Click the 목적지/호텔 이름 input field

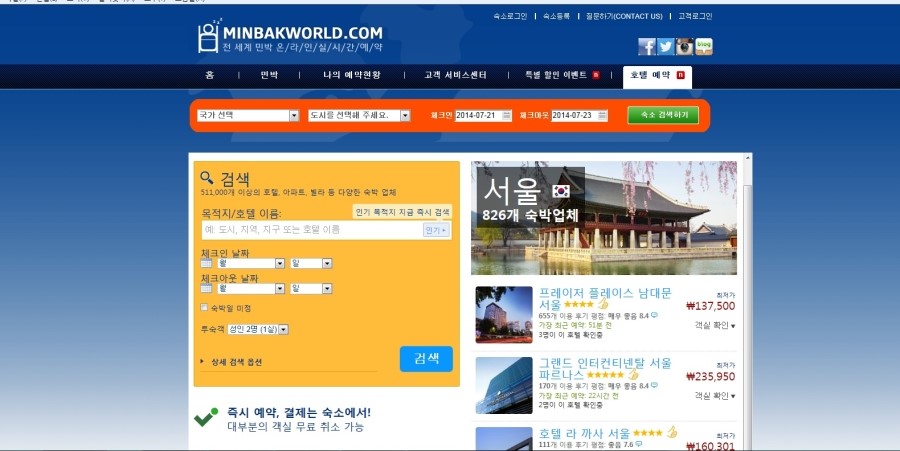click(326, 230)
